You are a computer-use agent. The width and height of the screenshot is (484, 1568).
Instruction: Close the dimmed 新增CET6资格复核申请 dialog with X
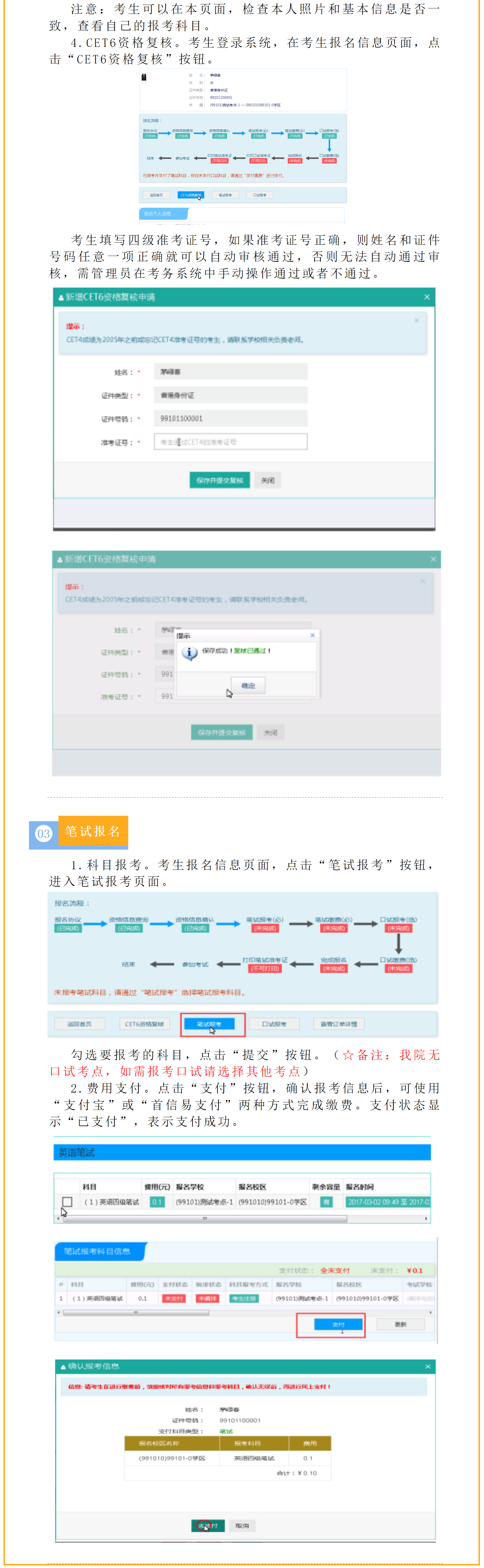[x=433, y=559]
